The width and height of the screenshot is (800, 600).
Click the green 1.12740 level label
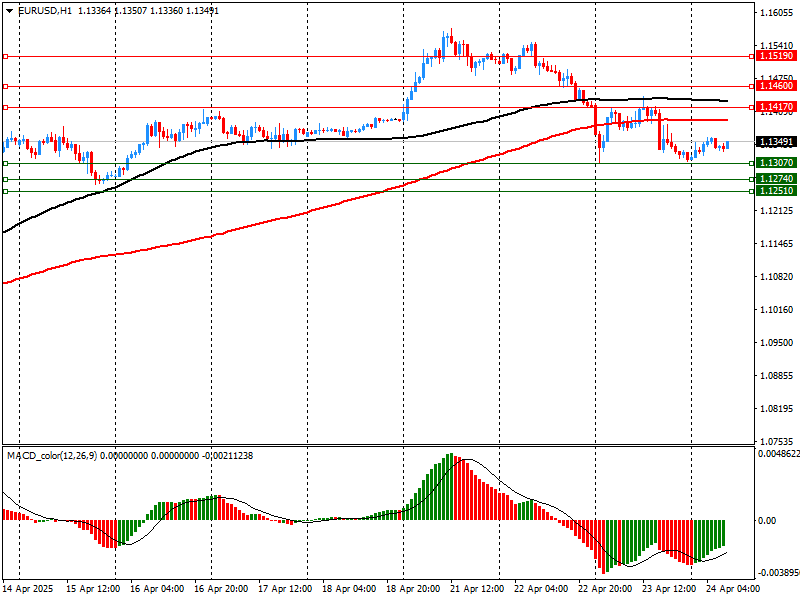(x=775, y=179)
